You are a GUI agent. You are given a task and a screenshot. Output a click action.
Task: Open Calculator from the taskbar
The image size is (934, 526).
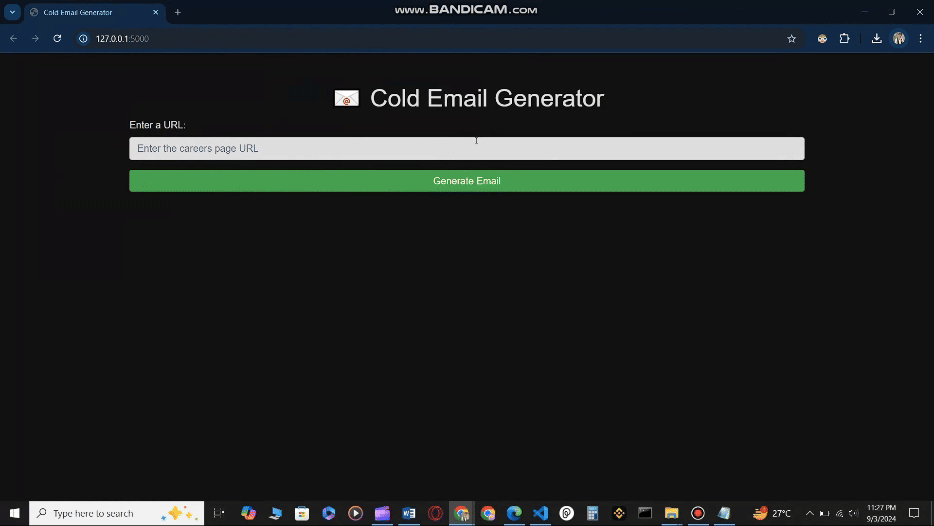pyautogui.click(x=592, y=513)
